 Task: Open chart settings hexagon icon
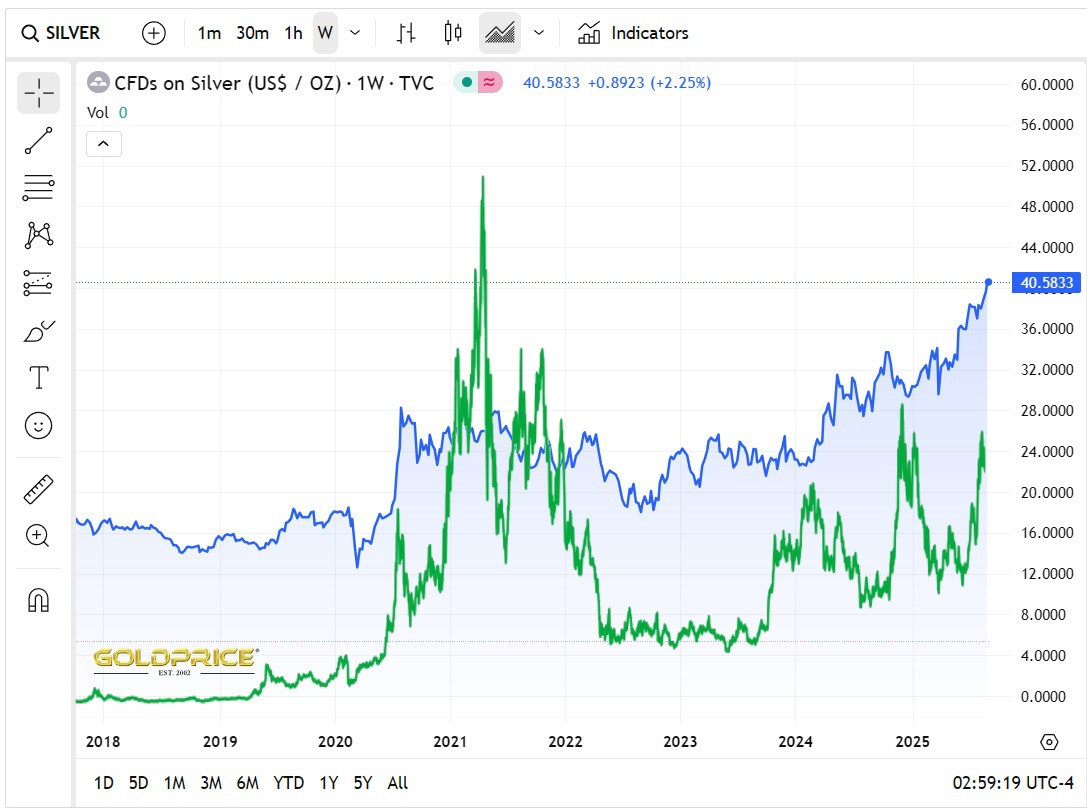tap(1050, 742)
